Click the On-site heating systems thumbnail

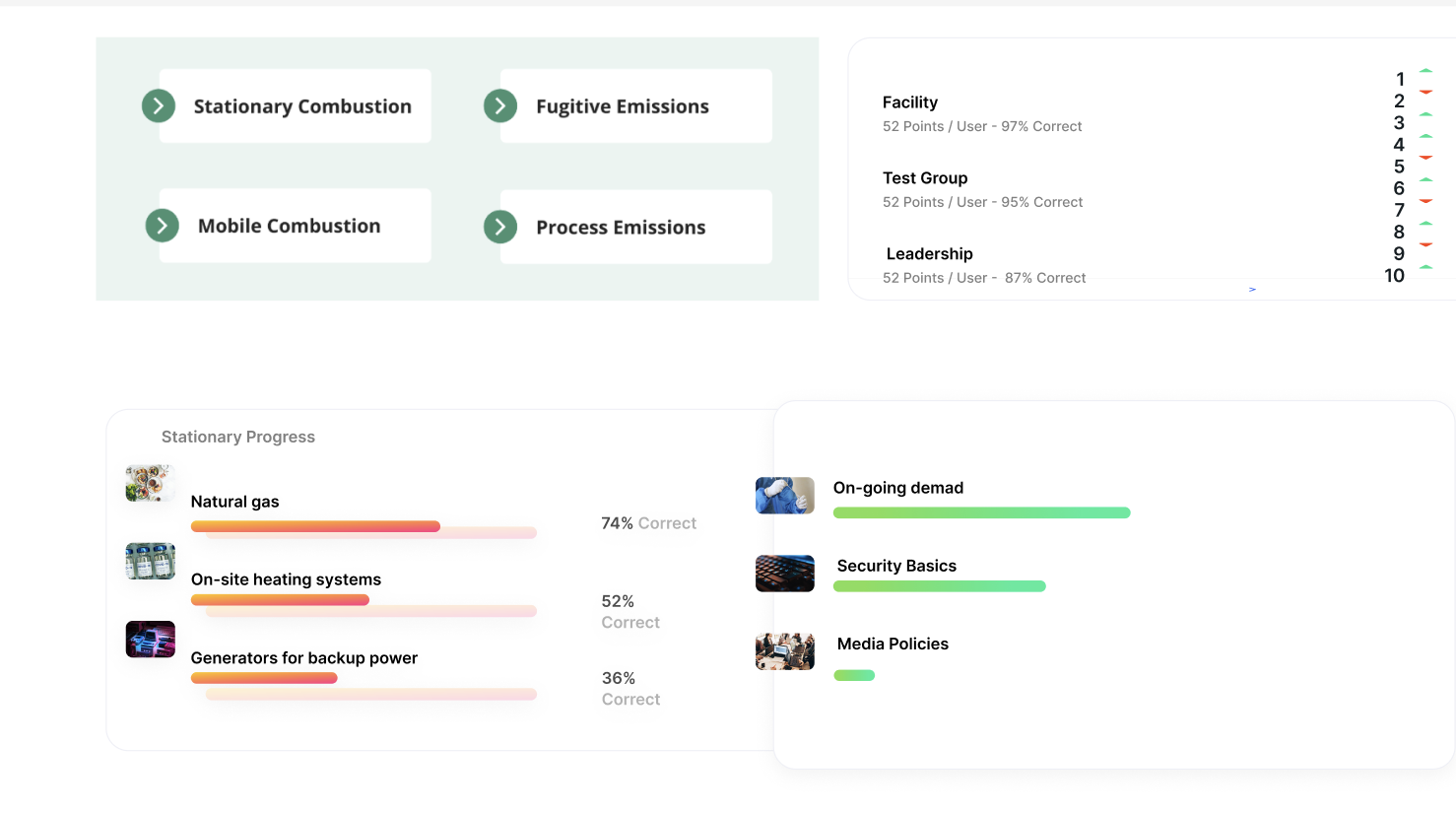coord(150,562)
